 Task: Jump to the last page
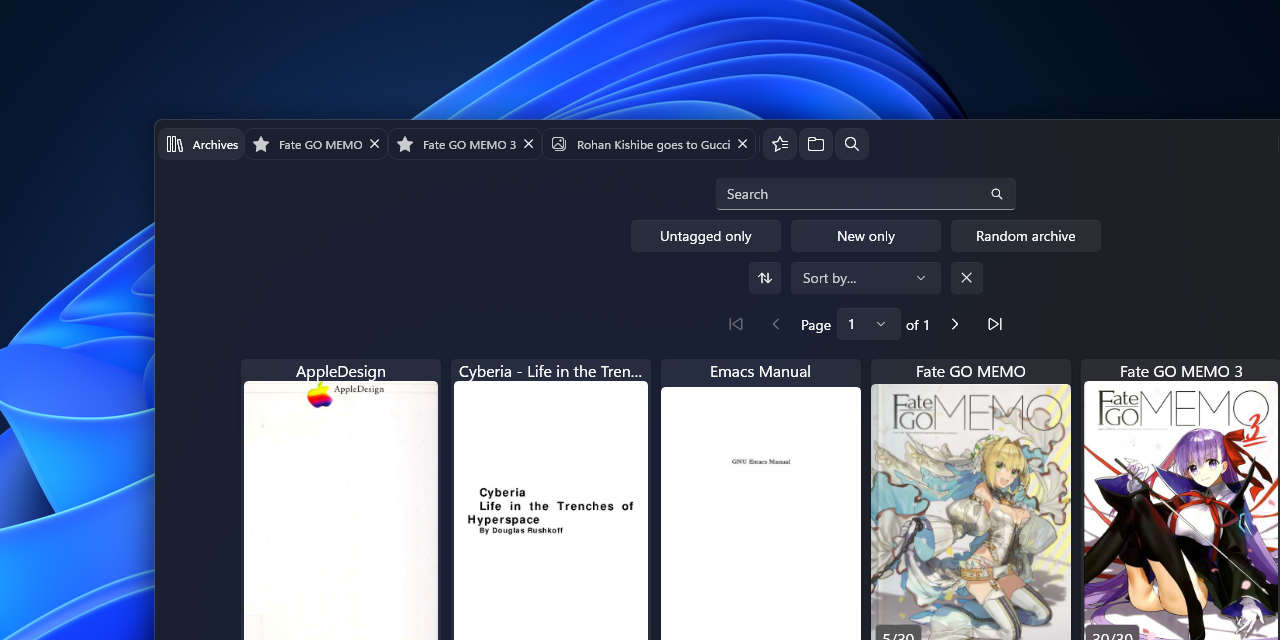(x=995, y=324)
